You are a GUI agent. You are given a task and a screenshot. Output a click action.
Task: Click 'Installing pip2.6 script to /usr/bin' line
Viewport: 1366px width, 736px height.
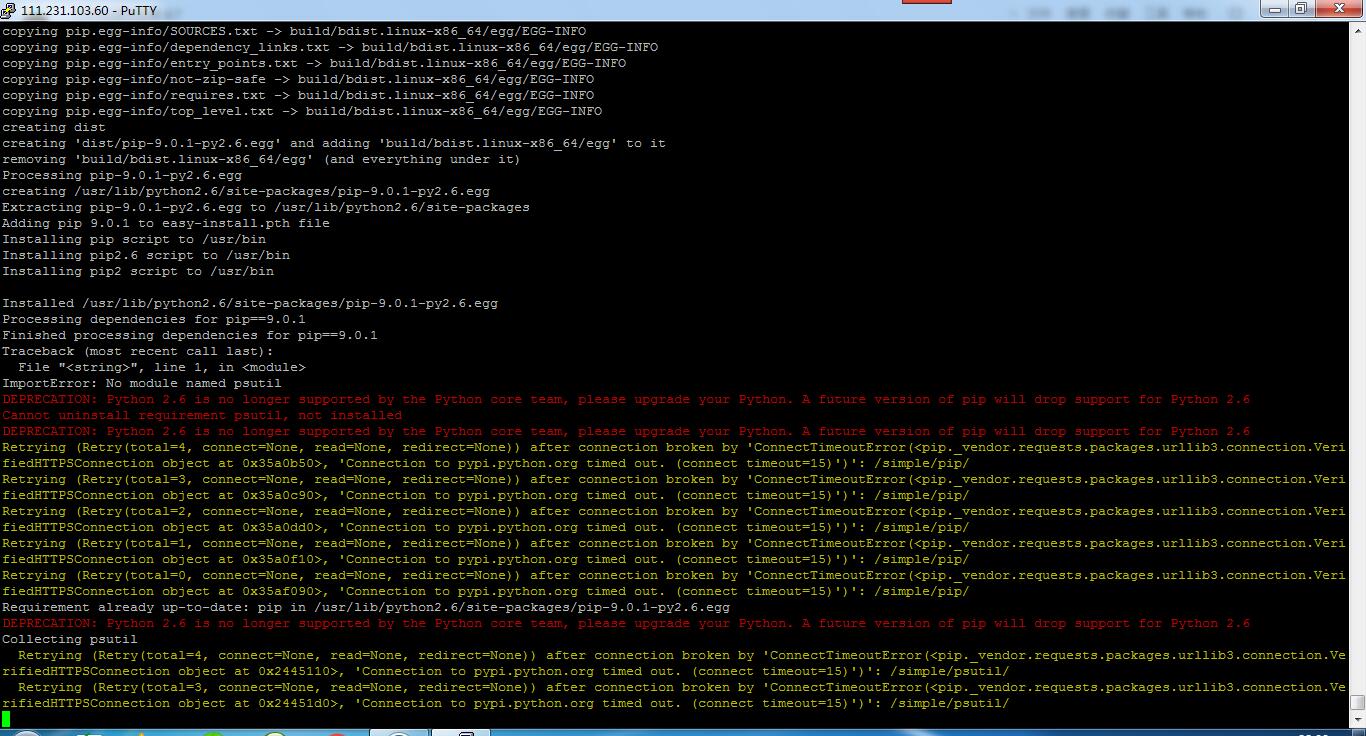(146, 255)
